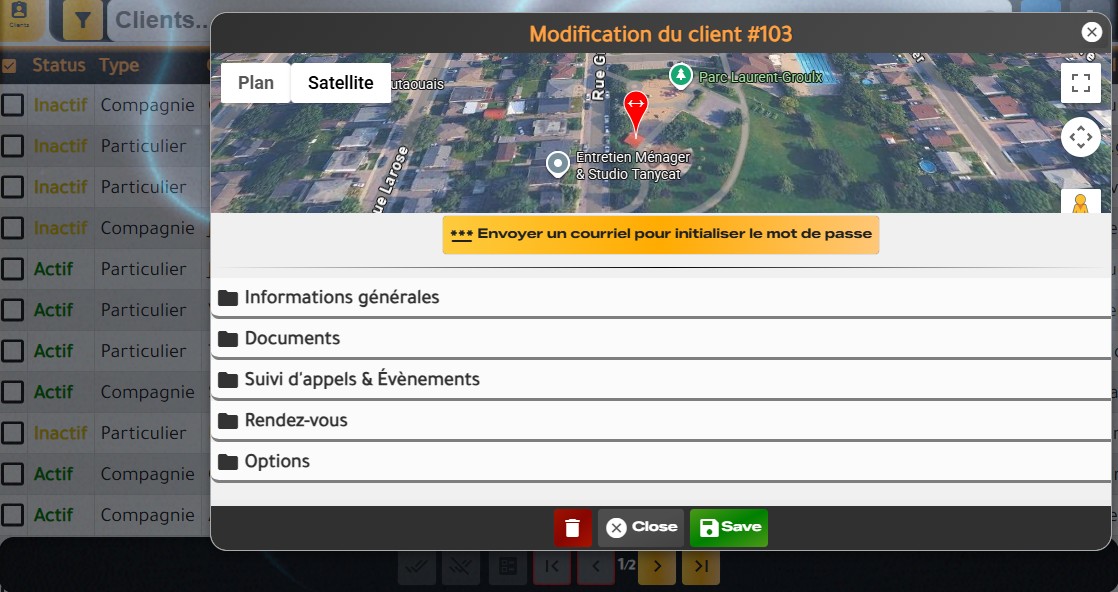Click the red trash delete icon
This screenshot has height=592, width=1118.
(x=572, y=528)
